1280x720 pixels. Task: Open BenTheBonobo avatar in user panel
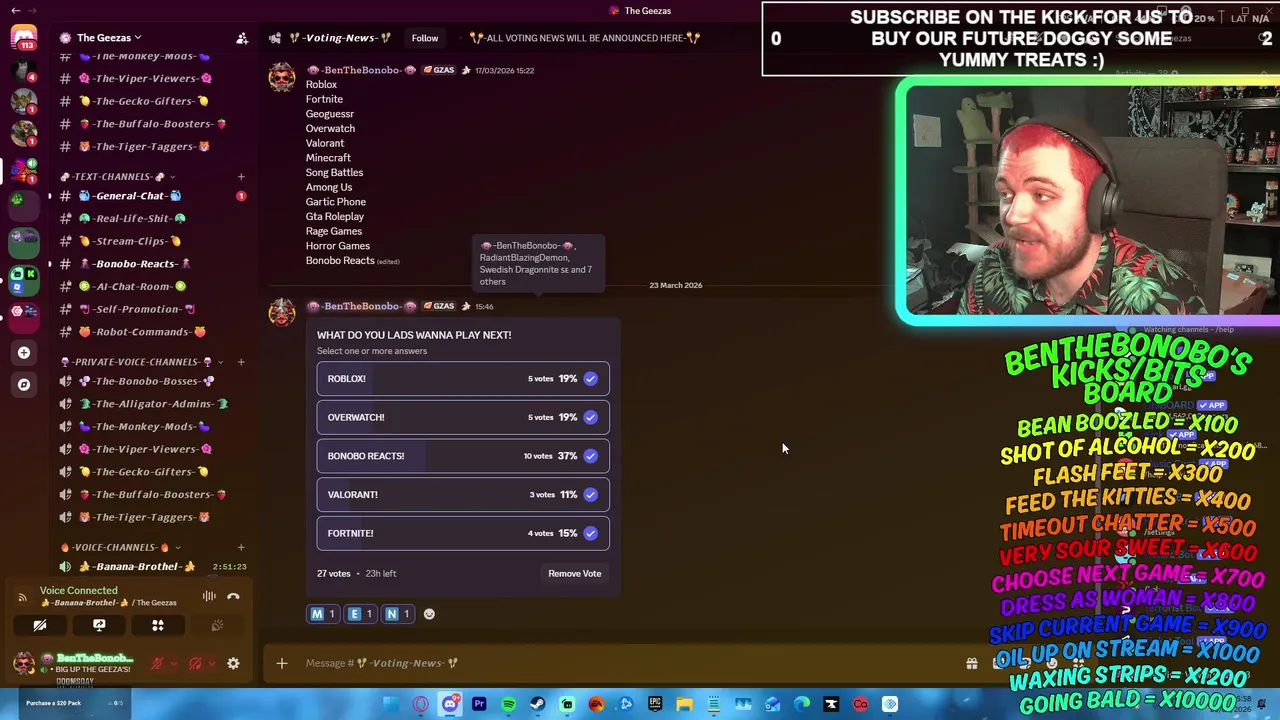[x=24, y=663]
